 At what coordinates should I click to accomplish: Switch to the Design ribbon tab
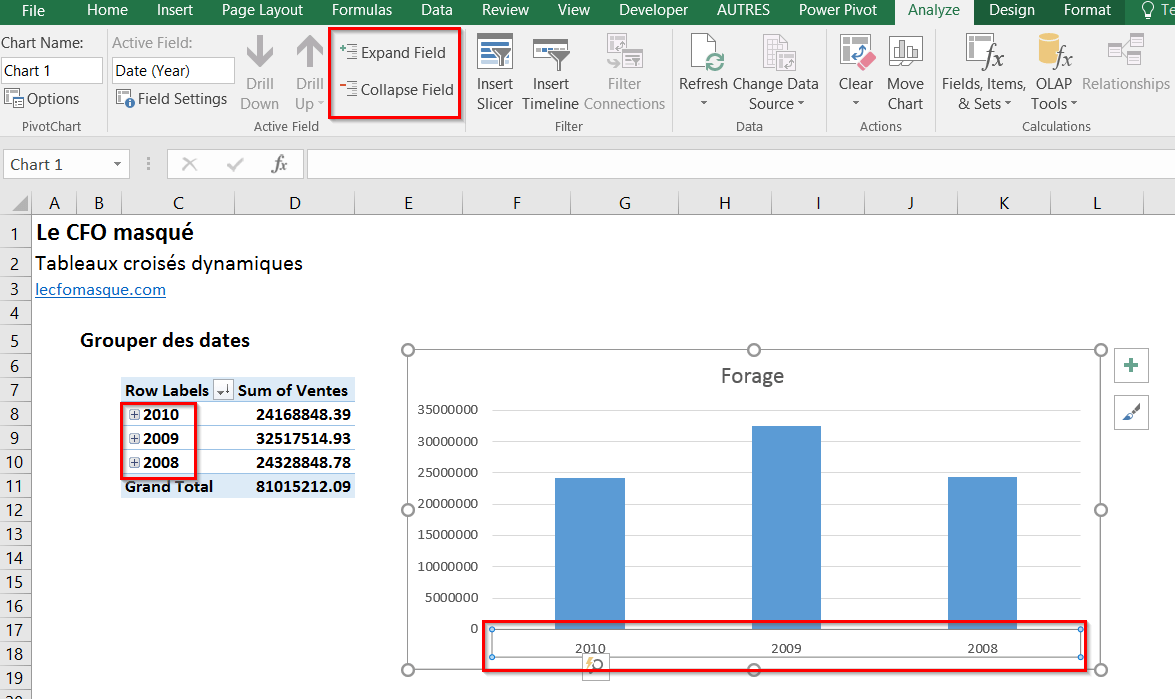point(1011,10)
